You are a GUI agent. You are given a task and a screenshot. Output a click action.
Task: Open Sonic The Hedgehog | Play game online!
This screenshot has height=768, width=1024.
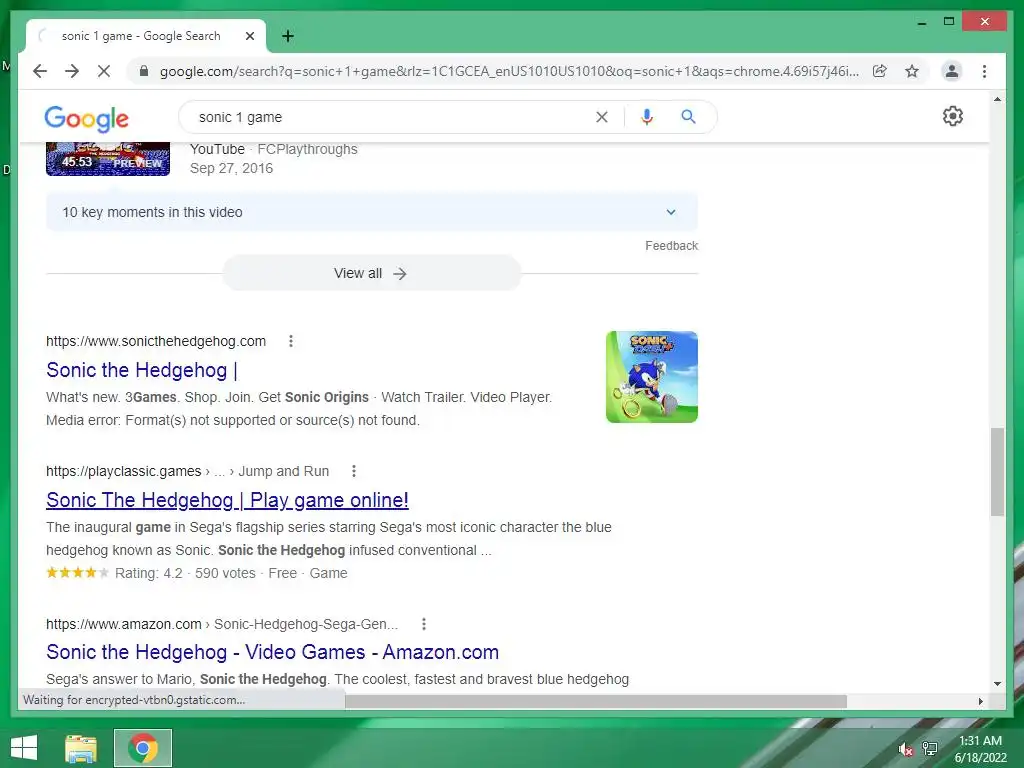[227, 500]
